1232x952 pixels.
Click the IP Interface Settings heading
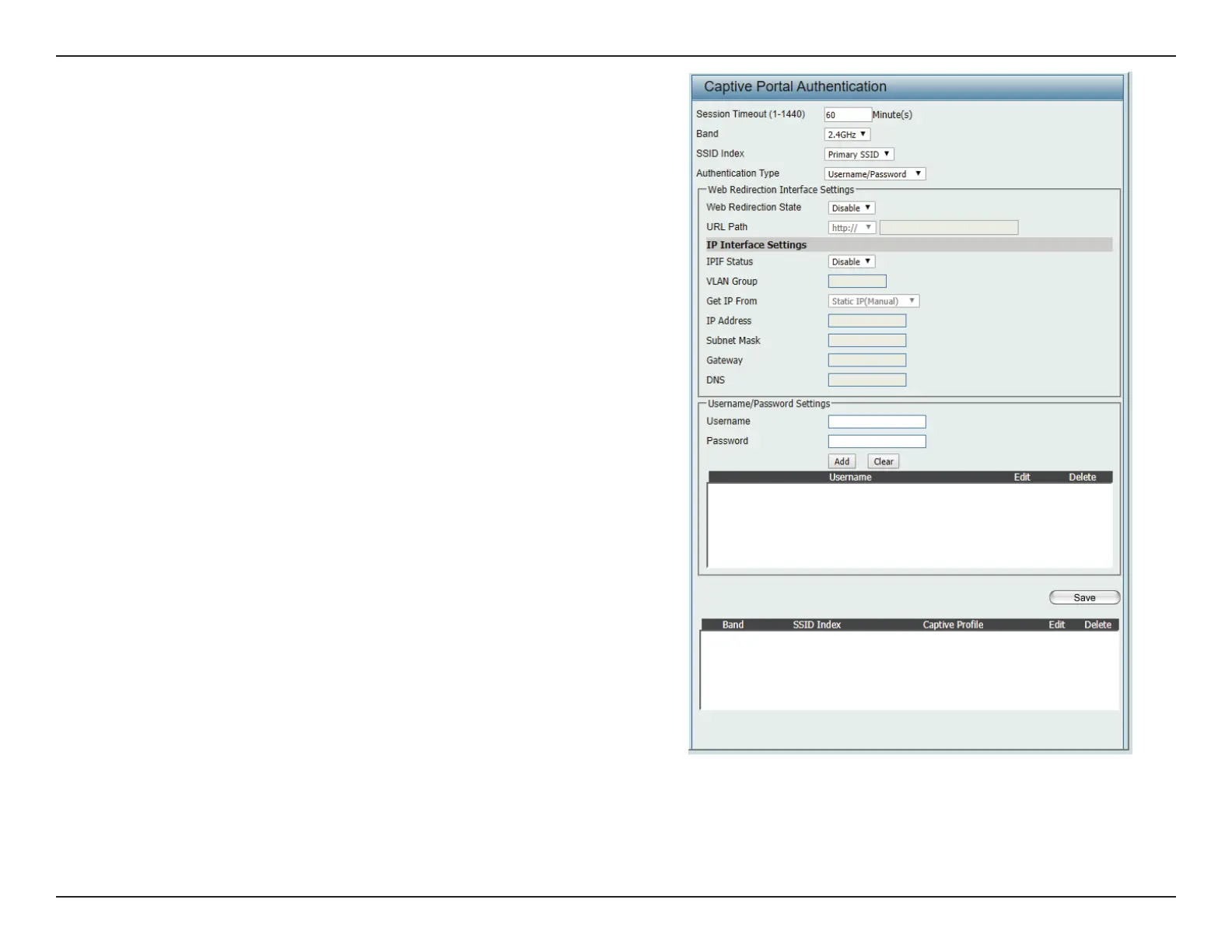[756, 245]
